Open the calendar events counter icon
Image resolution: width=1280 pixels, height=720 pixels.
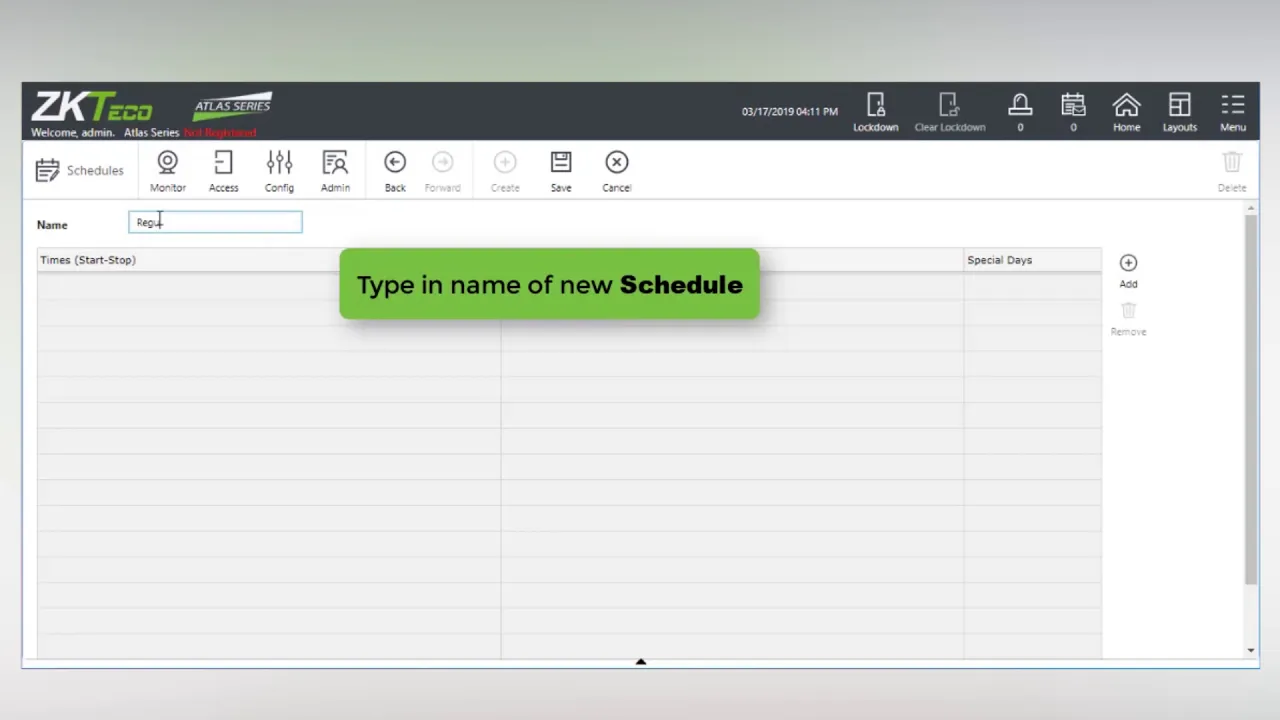point(1073,111)
